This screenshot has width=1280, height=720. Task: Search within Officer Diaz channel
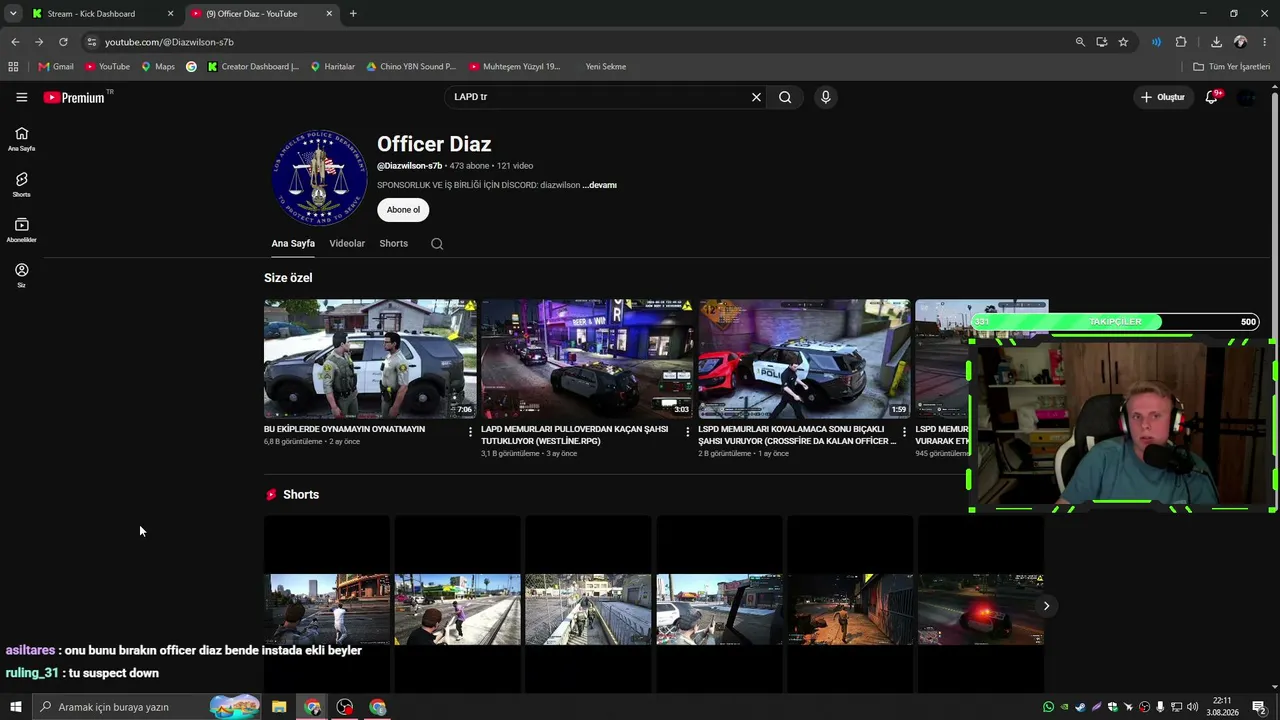437,243
